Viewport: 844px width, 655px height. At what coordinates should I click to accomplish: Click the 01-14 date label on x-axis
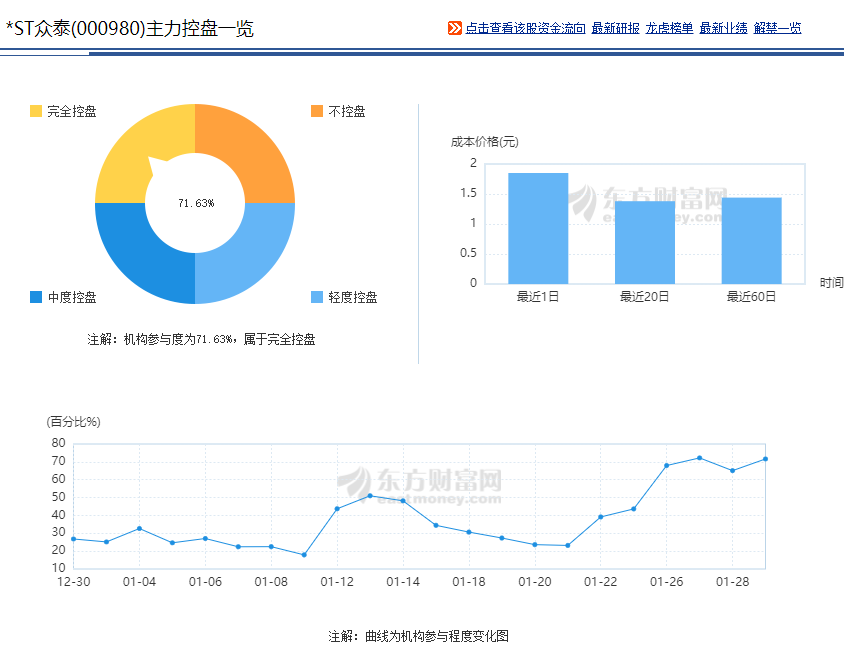pyautogui.click(x=403, y=582)
